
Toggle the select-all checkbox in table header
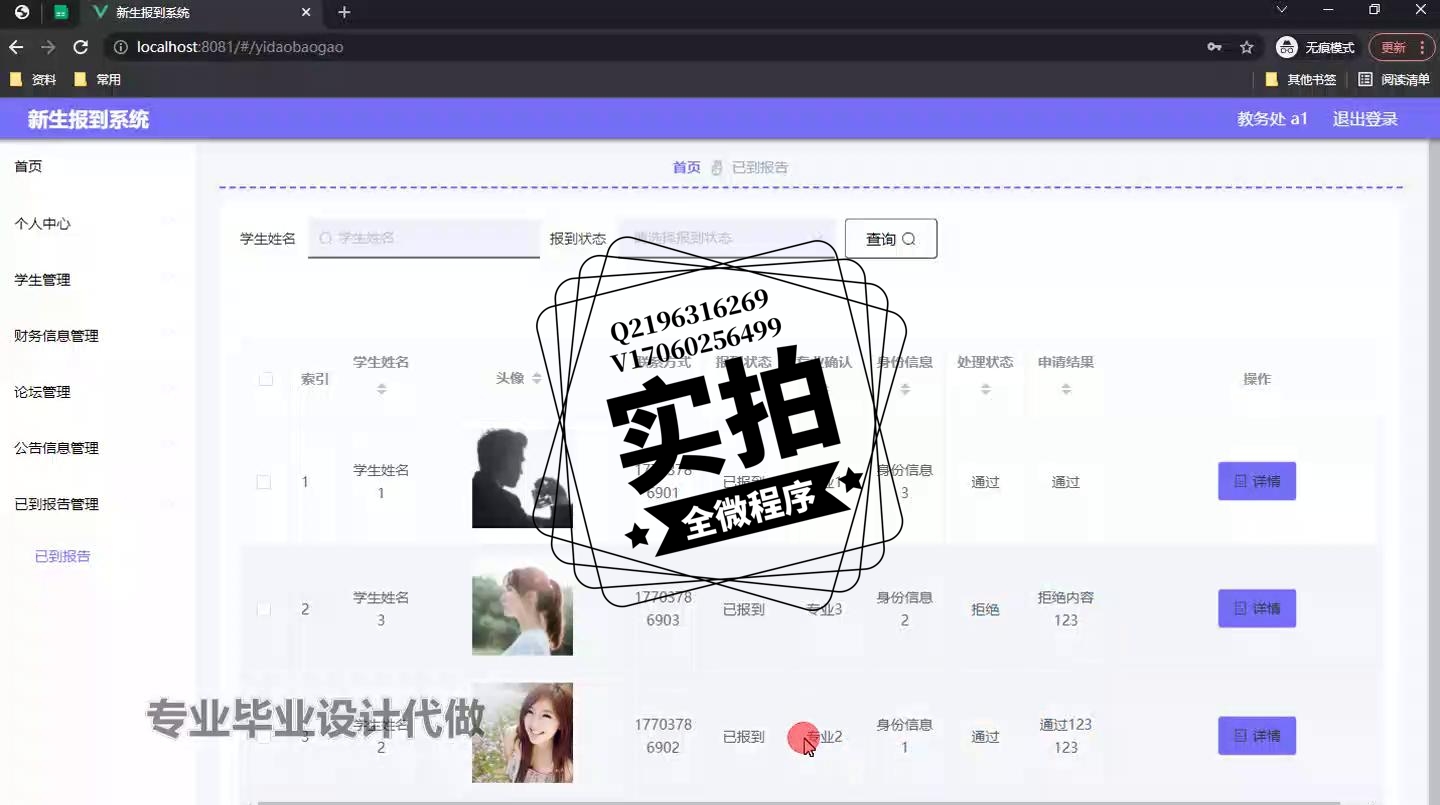tap(265, 379)
